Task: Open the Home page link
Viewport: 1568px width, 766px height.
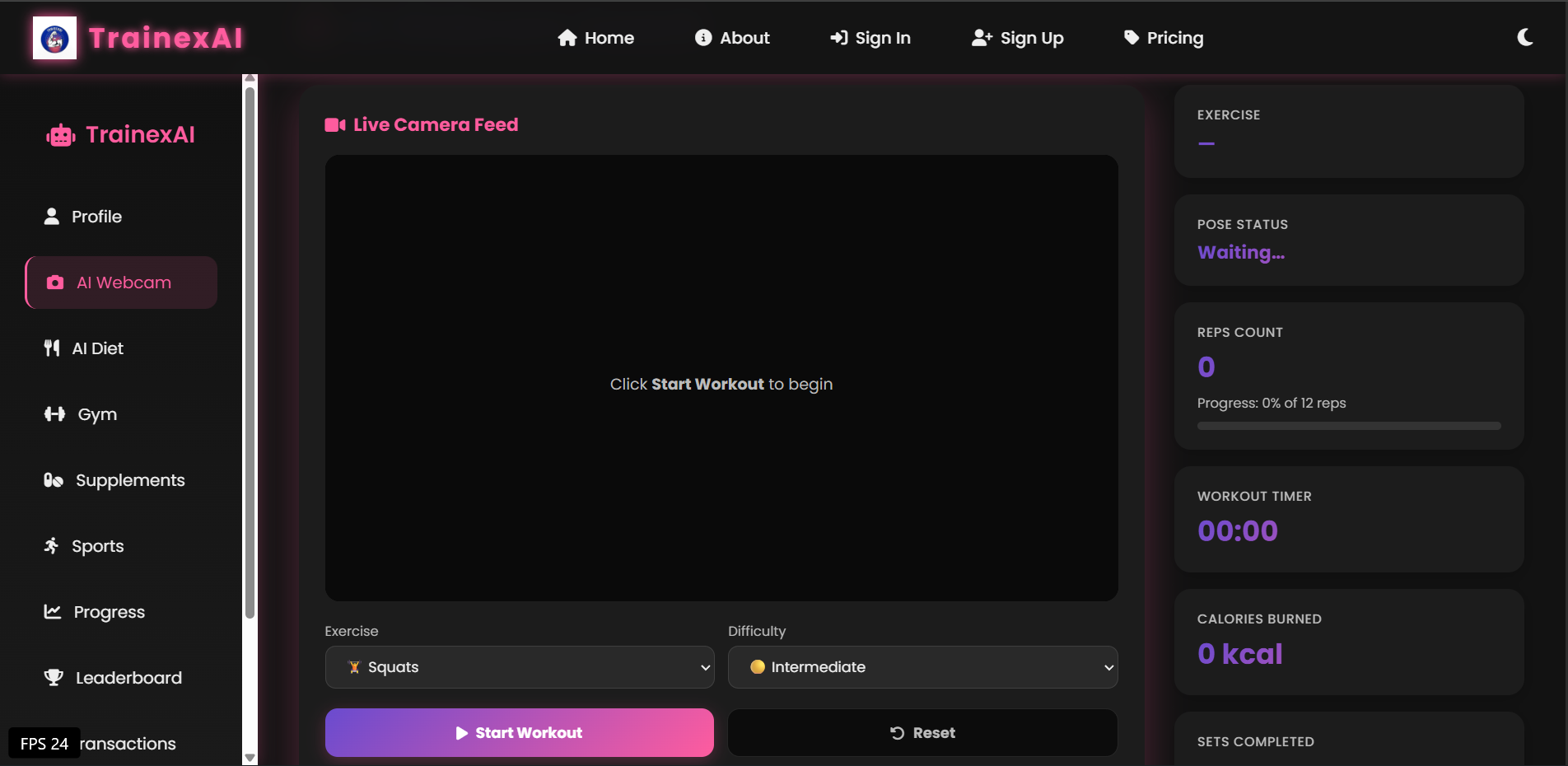Action: (596, 38)
